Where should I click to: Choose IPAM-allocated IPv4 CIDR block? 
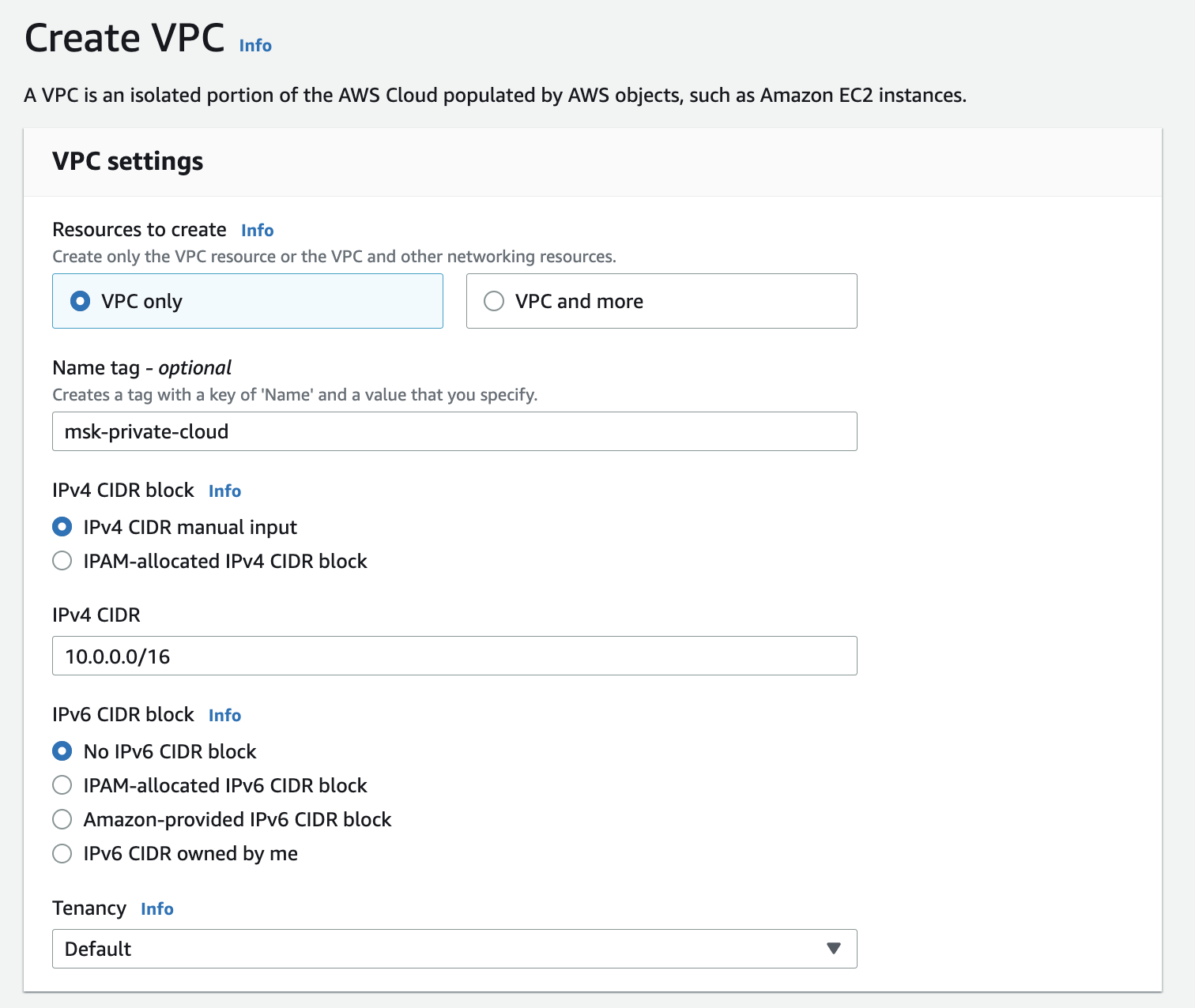tap(62, 561)
